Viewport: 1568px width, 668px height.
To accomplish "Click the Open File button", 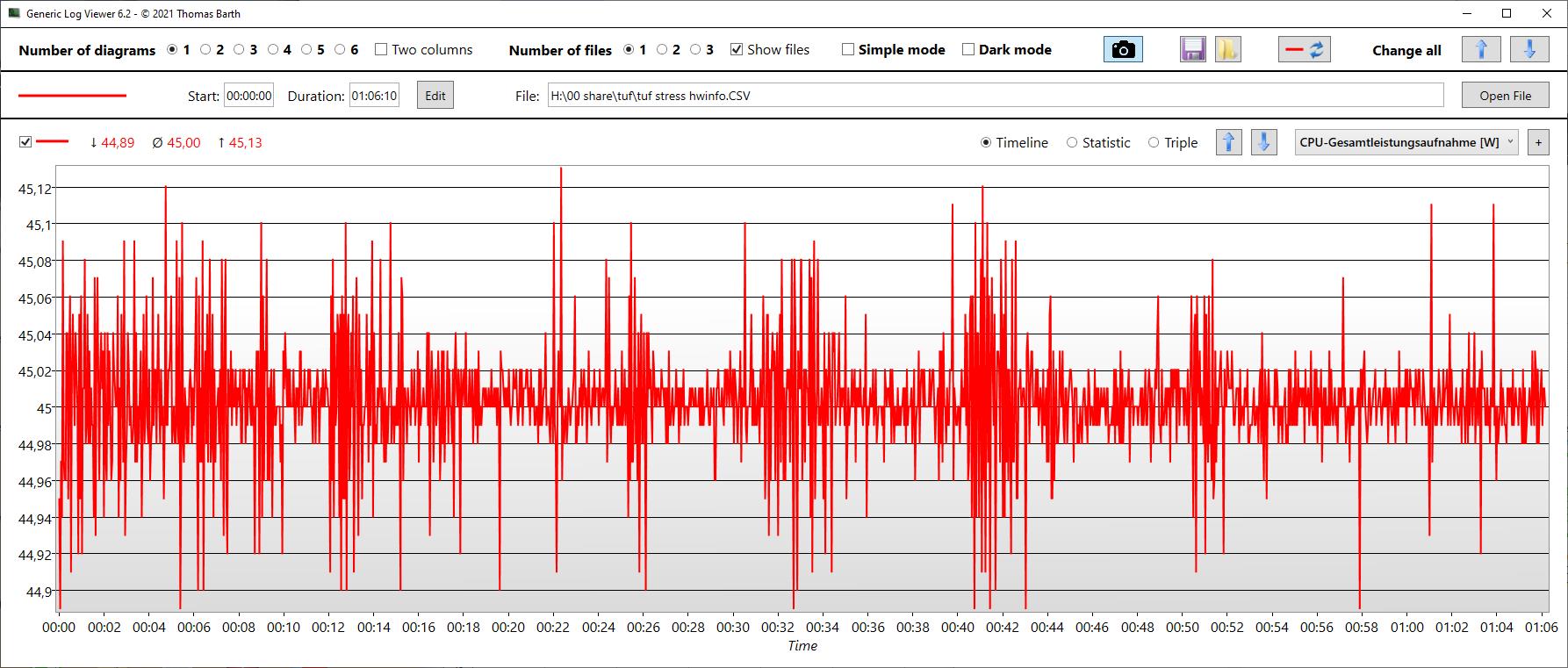I will [x=1505, y=96].
